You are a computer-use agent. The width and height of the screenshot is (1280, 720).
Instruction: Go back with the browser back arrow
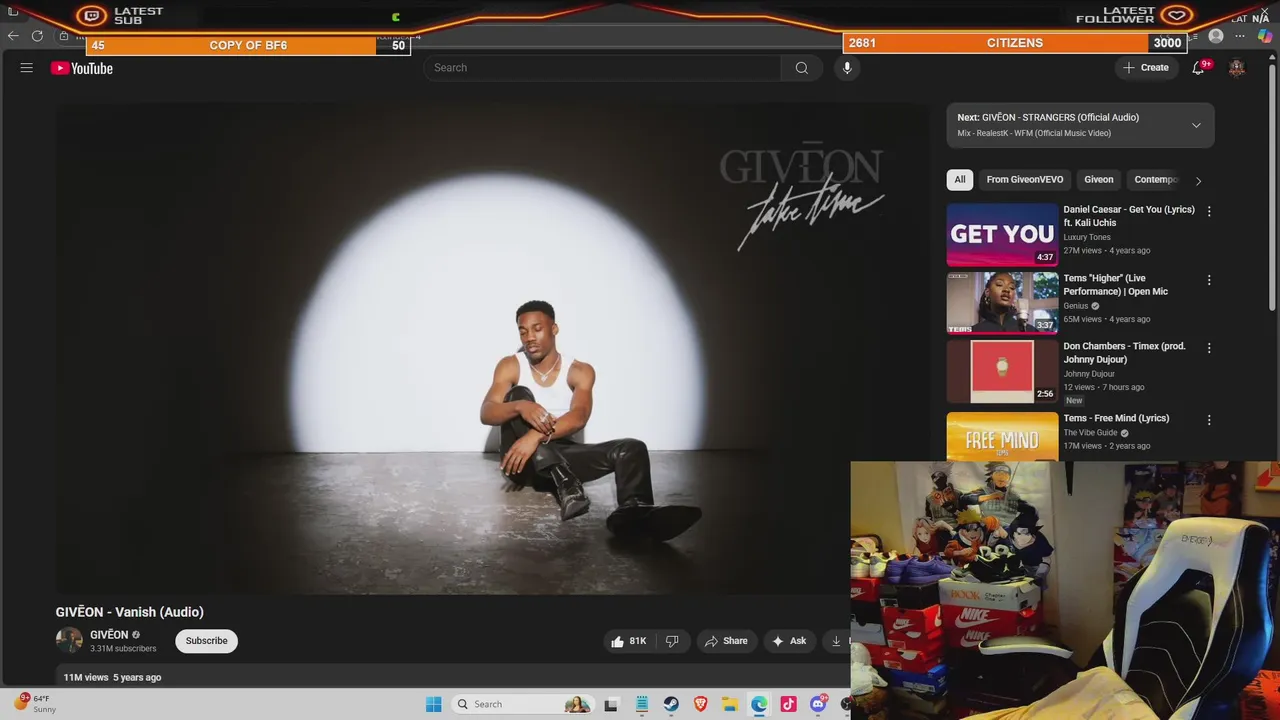[13, 36]
